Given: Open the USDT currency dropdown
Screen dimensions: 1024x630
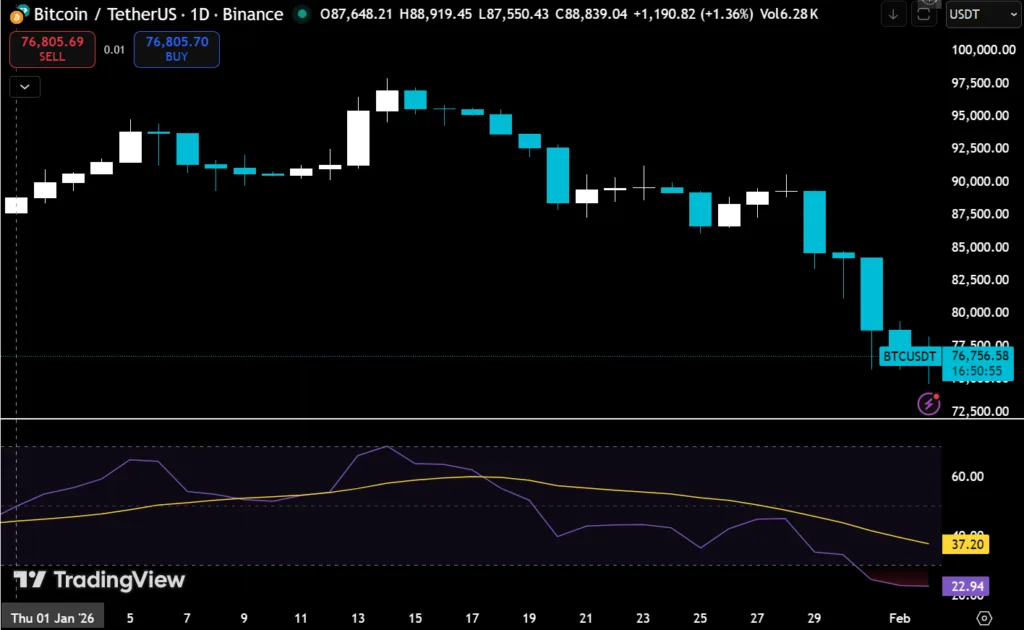Looking at the screenshot, I should point(979,15).
